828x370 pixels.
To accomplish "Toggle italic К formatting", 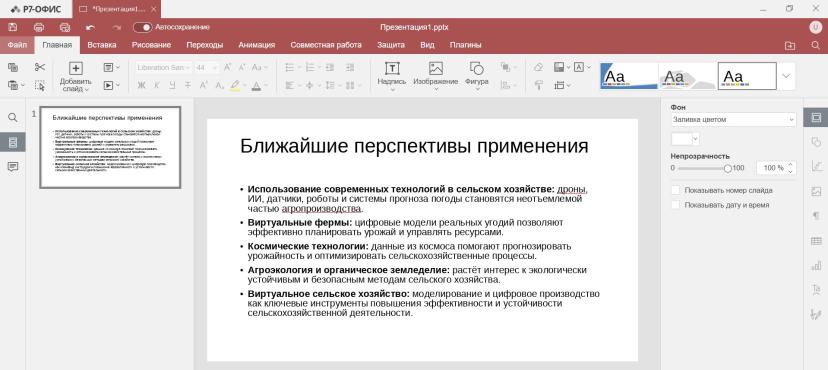I will (x=156, y=85).
